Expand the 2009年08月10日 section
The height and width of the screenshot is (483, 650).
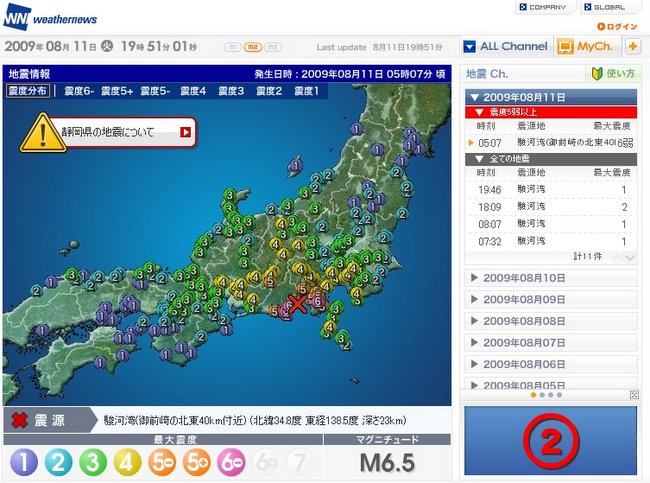tap(551, 278)
